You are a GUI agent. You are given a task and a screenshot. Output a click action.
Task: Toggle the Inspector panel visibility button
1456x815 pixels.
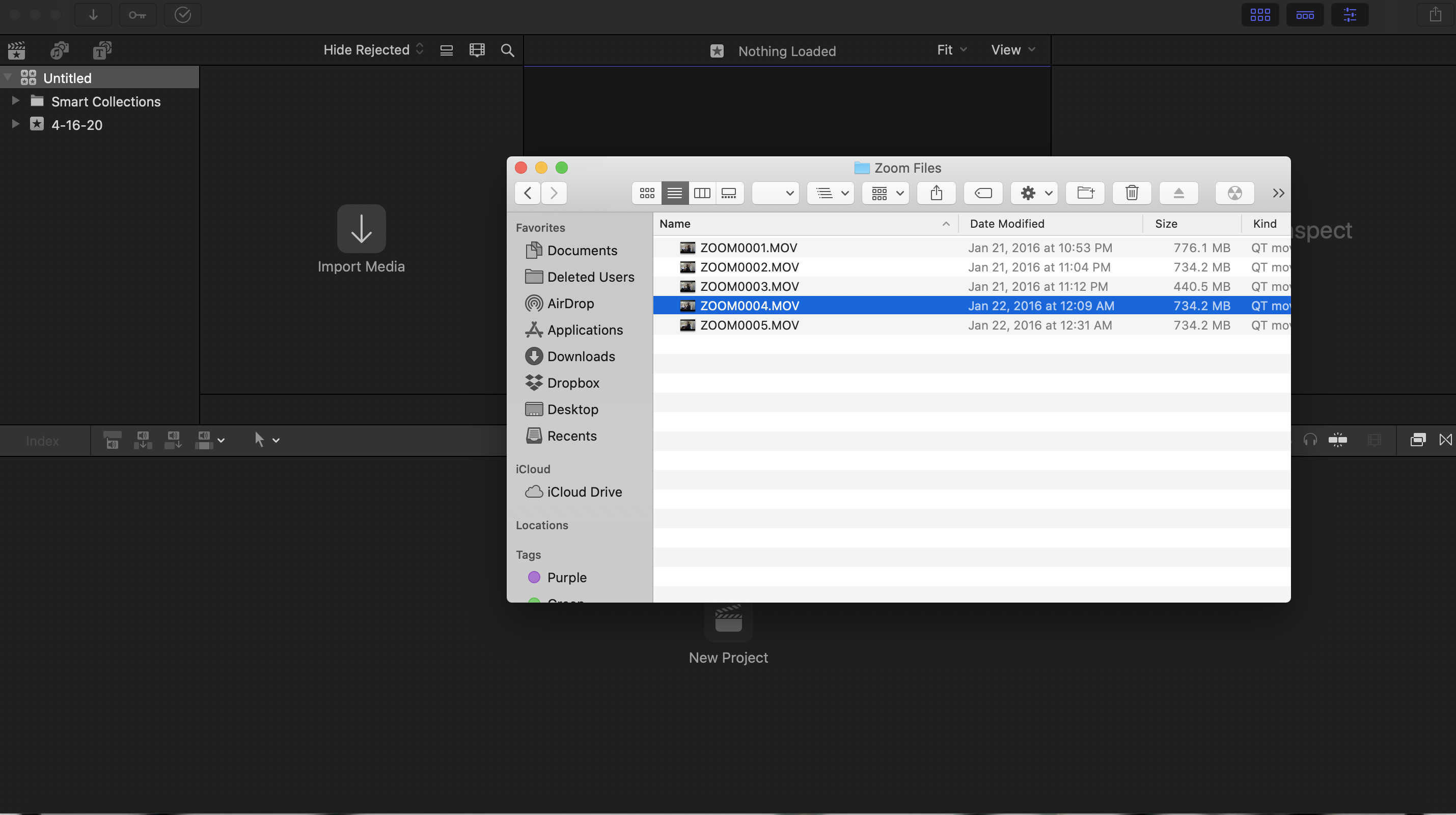tap(1350, 15)
